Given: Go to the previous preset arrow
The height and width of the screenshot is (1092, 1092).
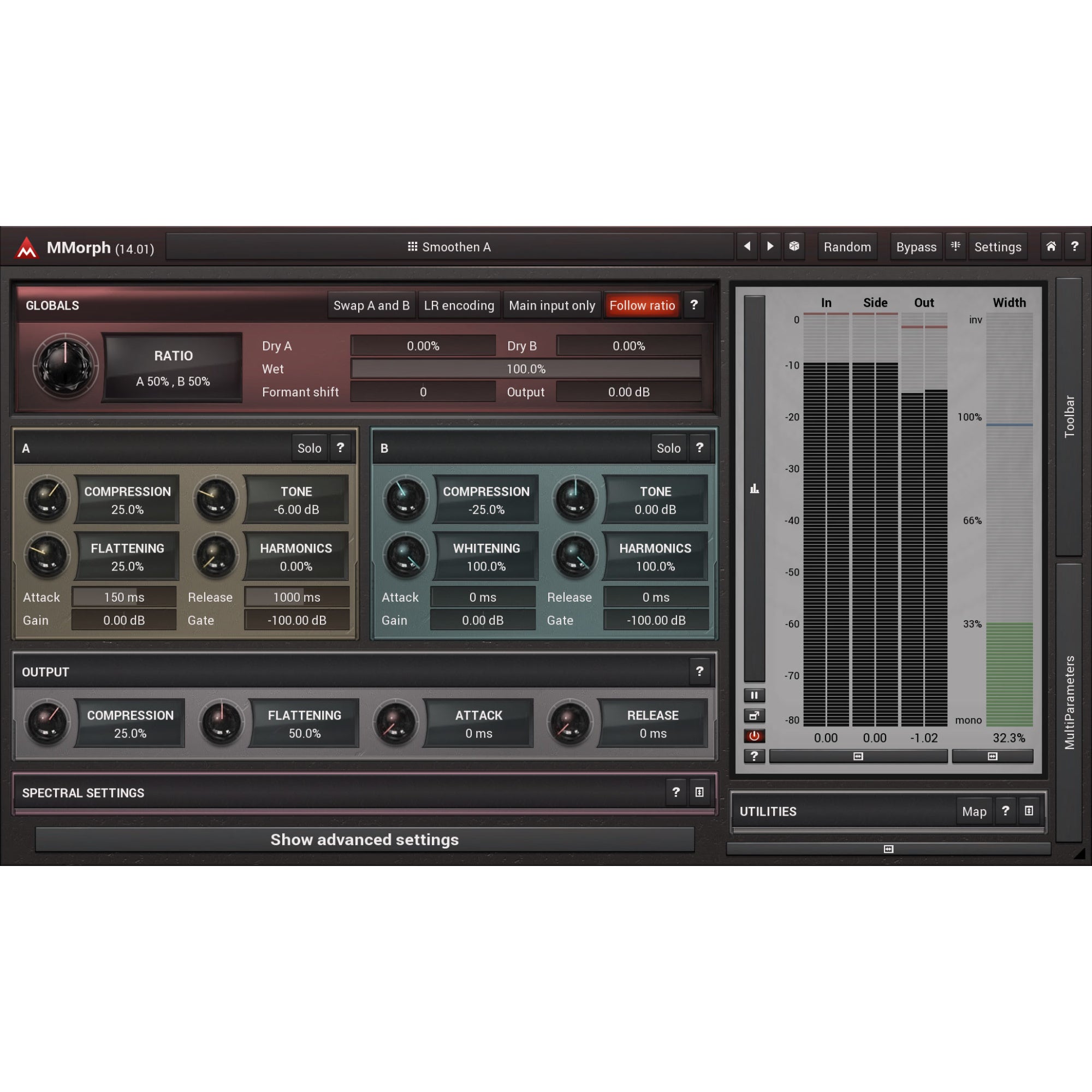Looking at the screenshot, I should [x=747, y=246].
